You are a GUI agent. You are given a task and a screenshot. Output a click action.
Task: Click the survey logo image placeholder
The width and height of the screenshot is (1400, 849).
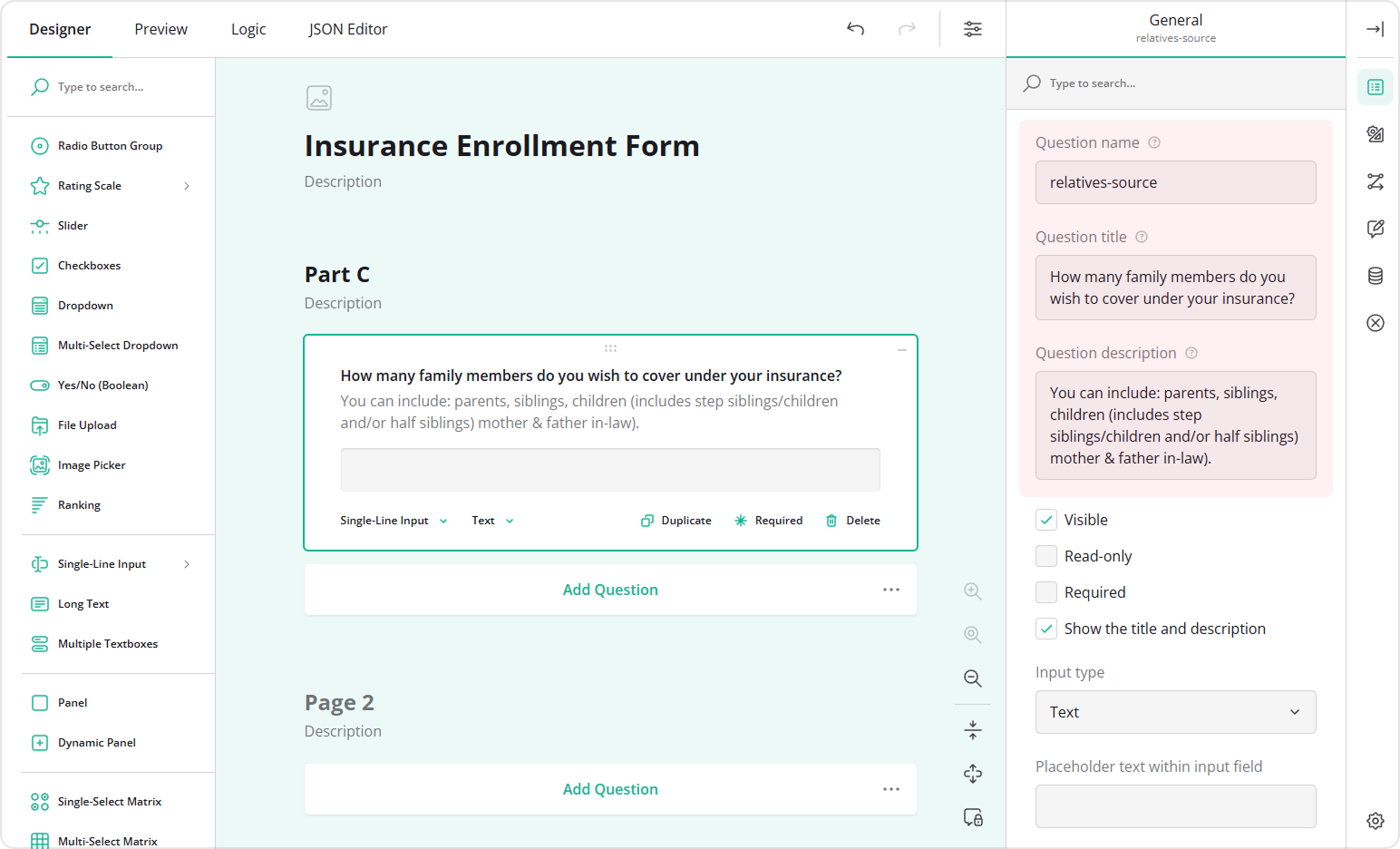tap(319, 98)
